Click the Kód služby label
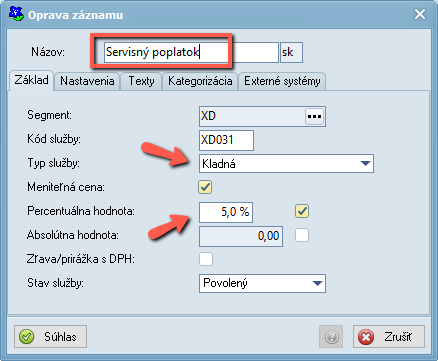Viewport: 438px width, 361px height. pos(54,139)
